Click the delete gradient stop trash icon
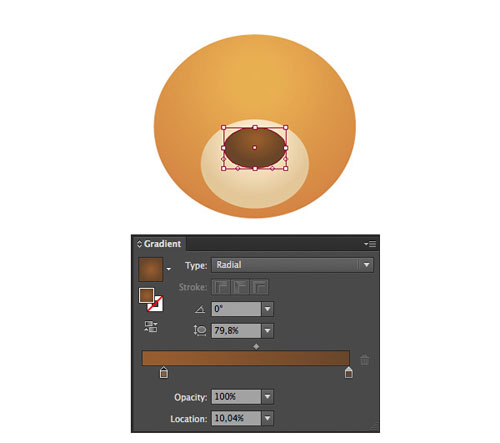Image resolution: width=500 pixels, height=443 pixels. (365, 360)
